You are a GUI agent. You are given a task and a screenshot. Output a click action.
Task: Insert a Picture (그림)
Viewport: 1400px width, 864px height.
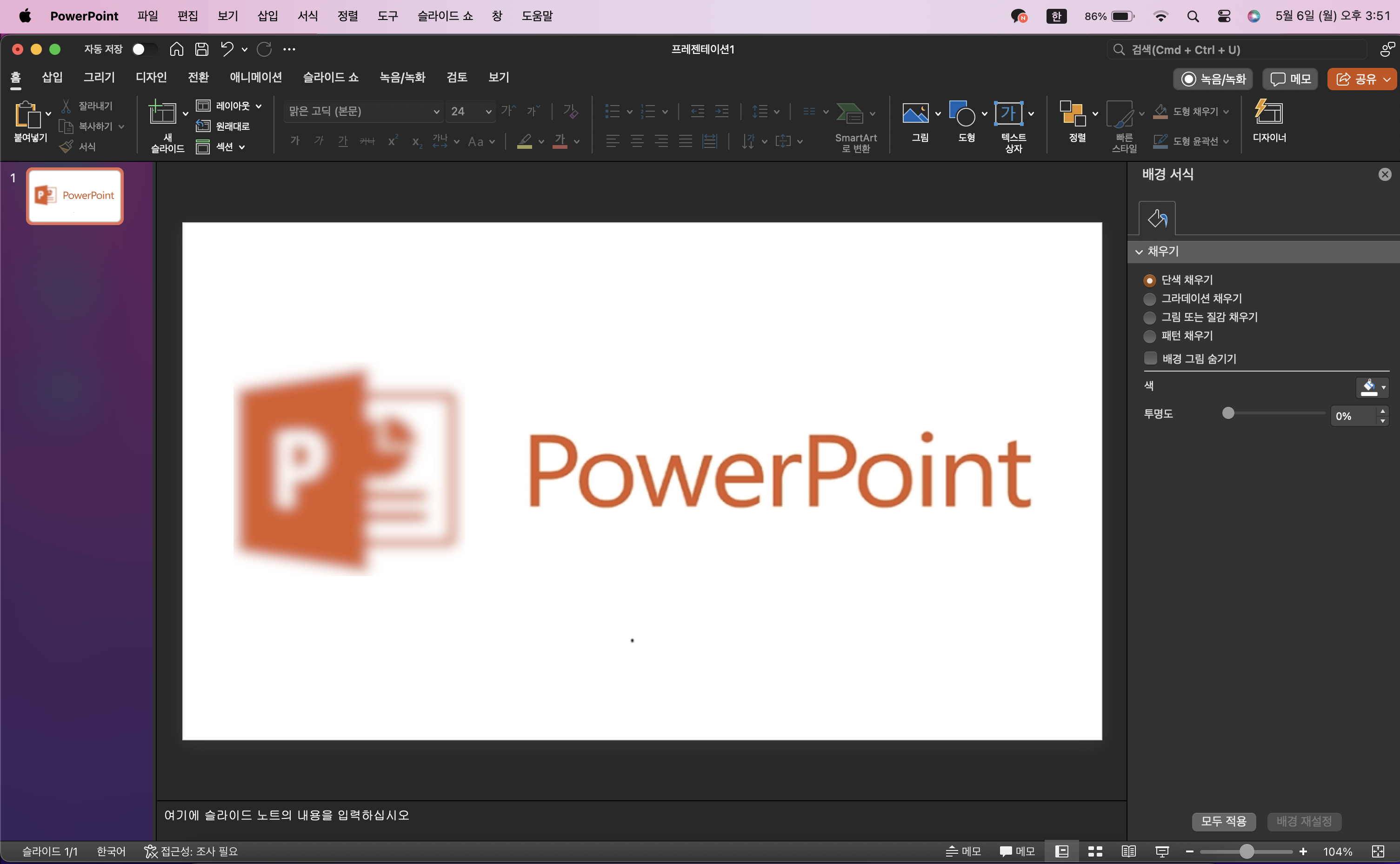[915, 113]
